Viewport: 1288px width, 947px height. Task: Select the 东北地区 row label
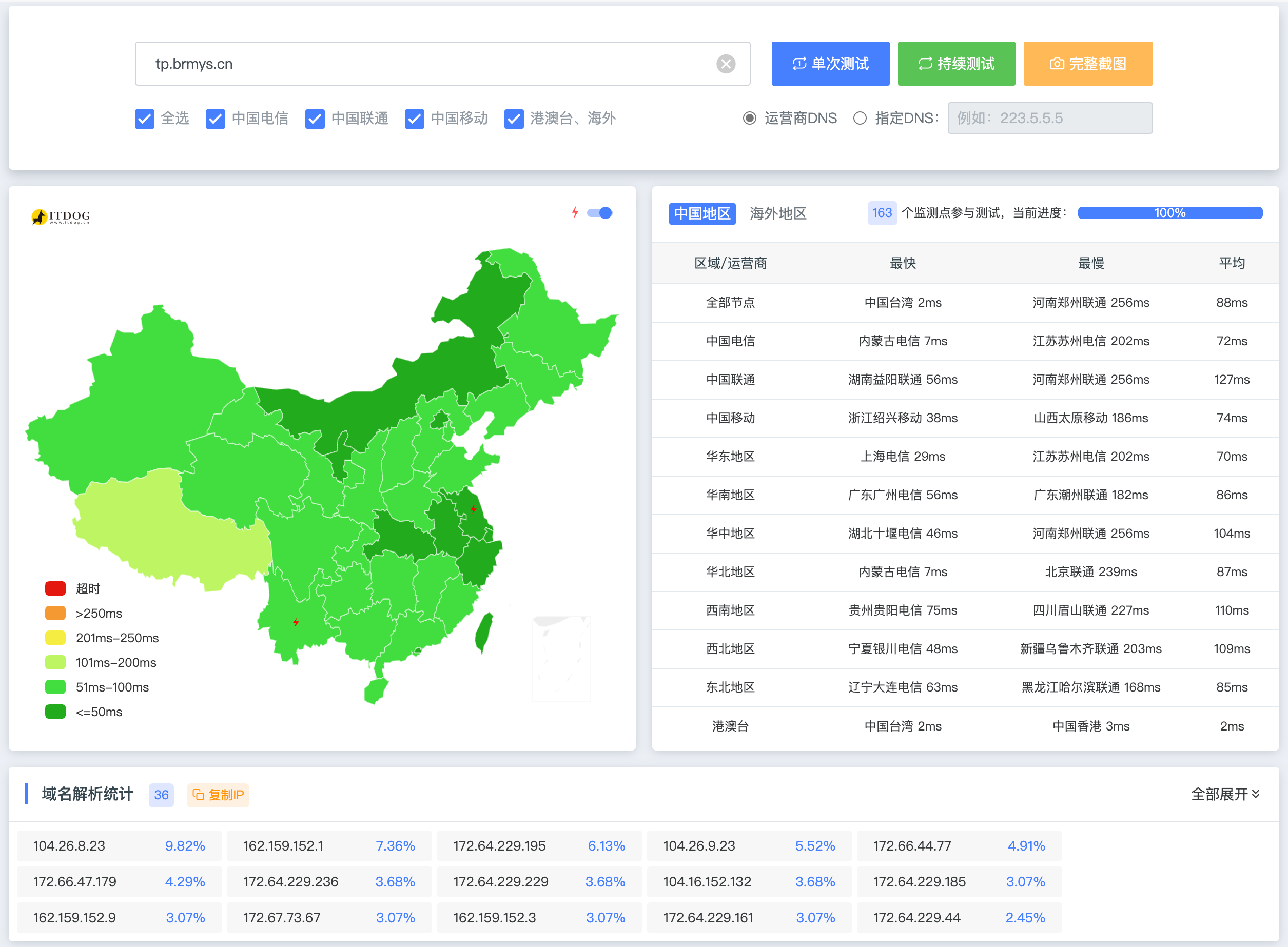[730, 687]
